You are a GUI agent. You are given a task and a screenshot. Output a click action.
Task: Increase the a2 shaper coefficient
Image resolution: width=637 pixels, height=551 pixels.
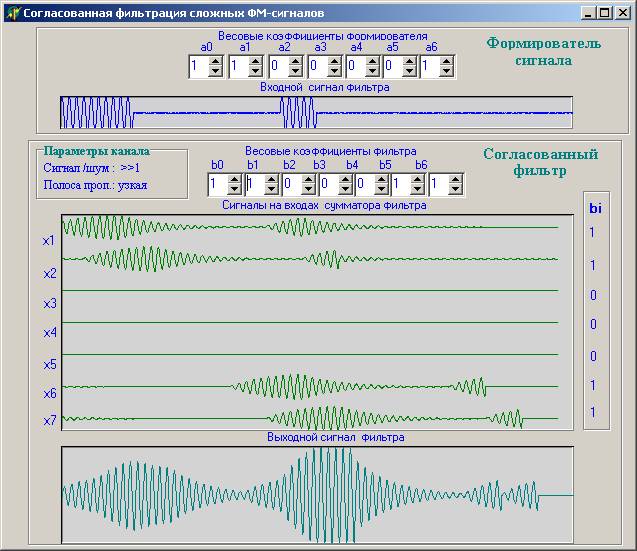point(295,62)
